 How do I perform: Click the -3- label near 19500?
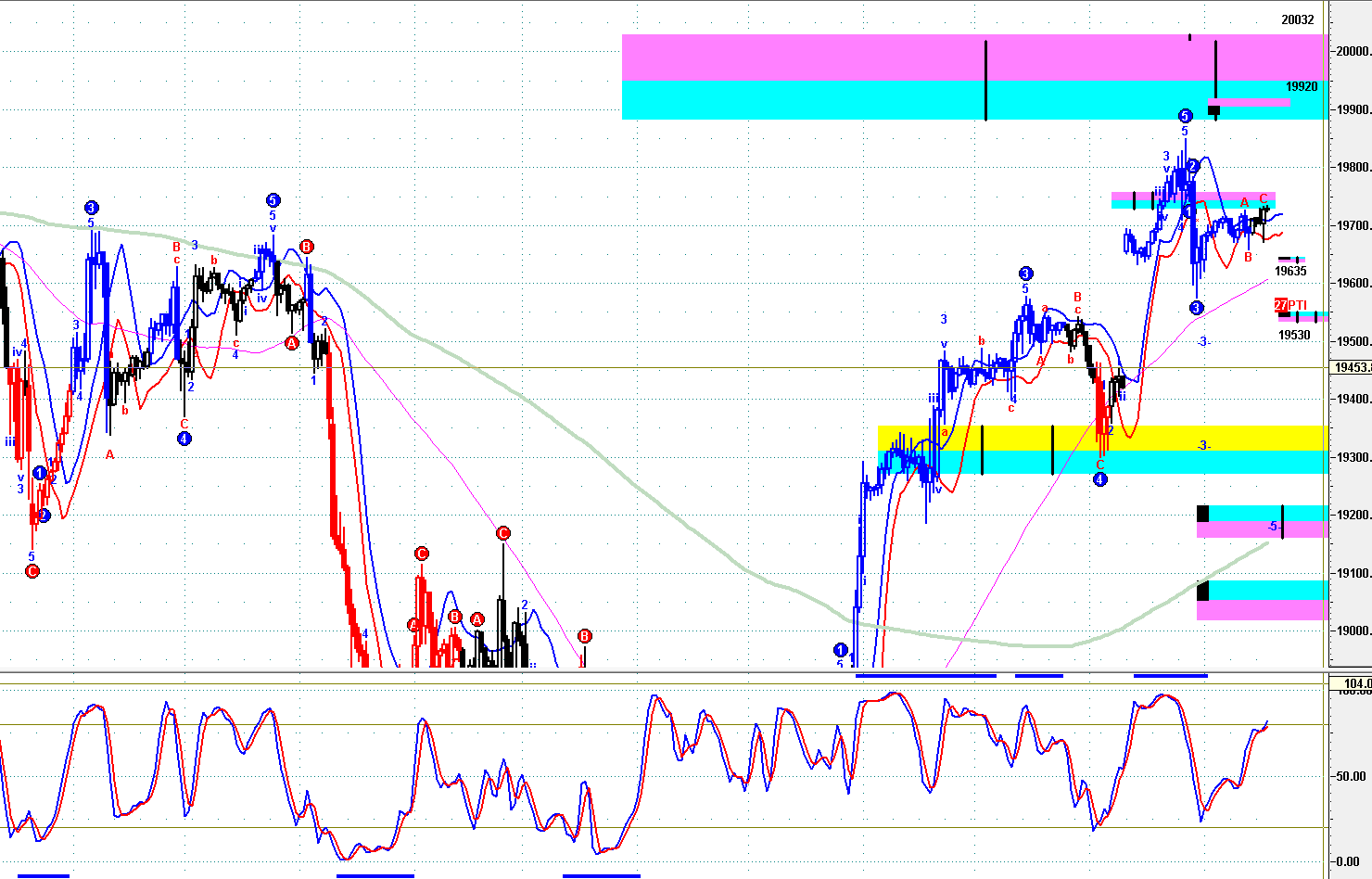click(1202, 342)
